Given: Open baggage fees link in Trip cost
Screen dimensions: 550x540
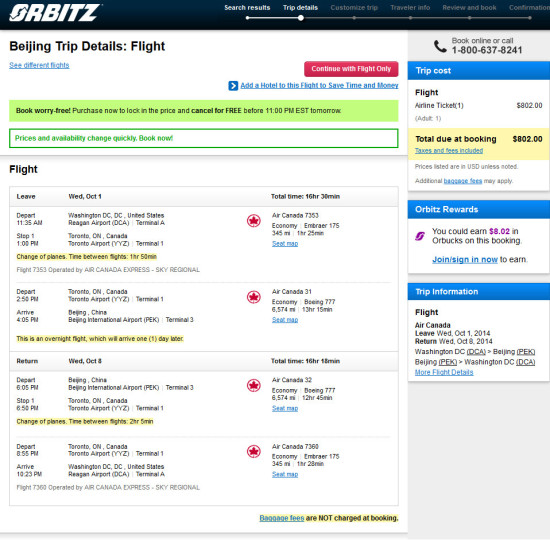Looking at the screenshot, I should click(x=463, y=181).
